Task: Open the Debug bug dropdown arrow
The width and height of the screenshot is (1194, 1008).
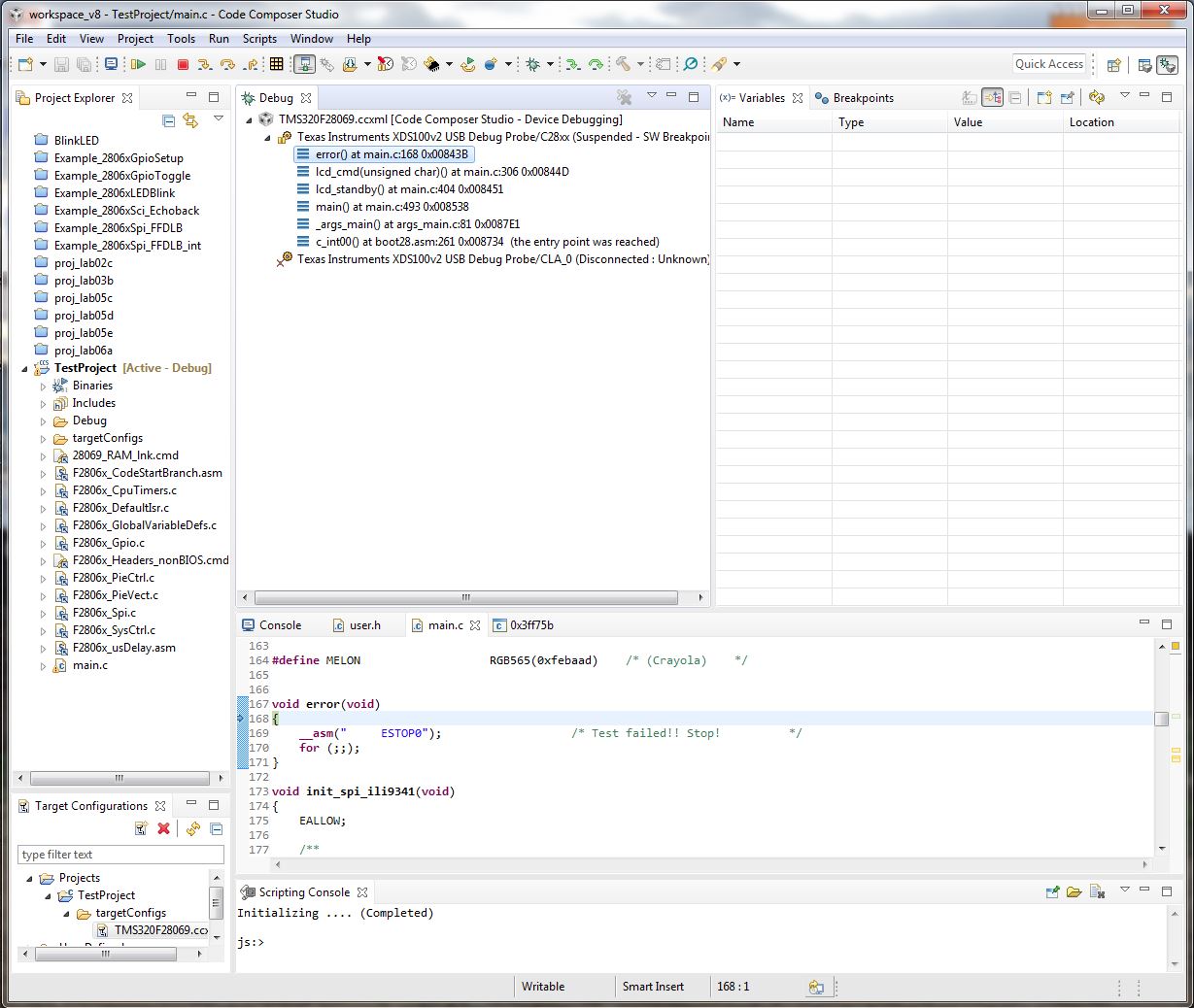Action: (550, 64)
